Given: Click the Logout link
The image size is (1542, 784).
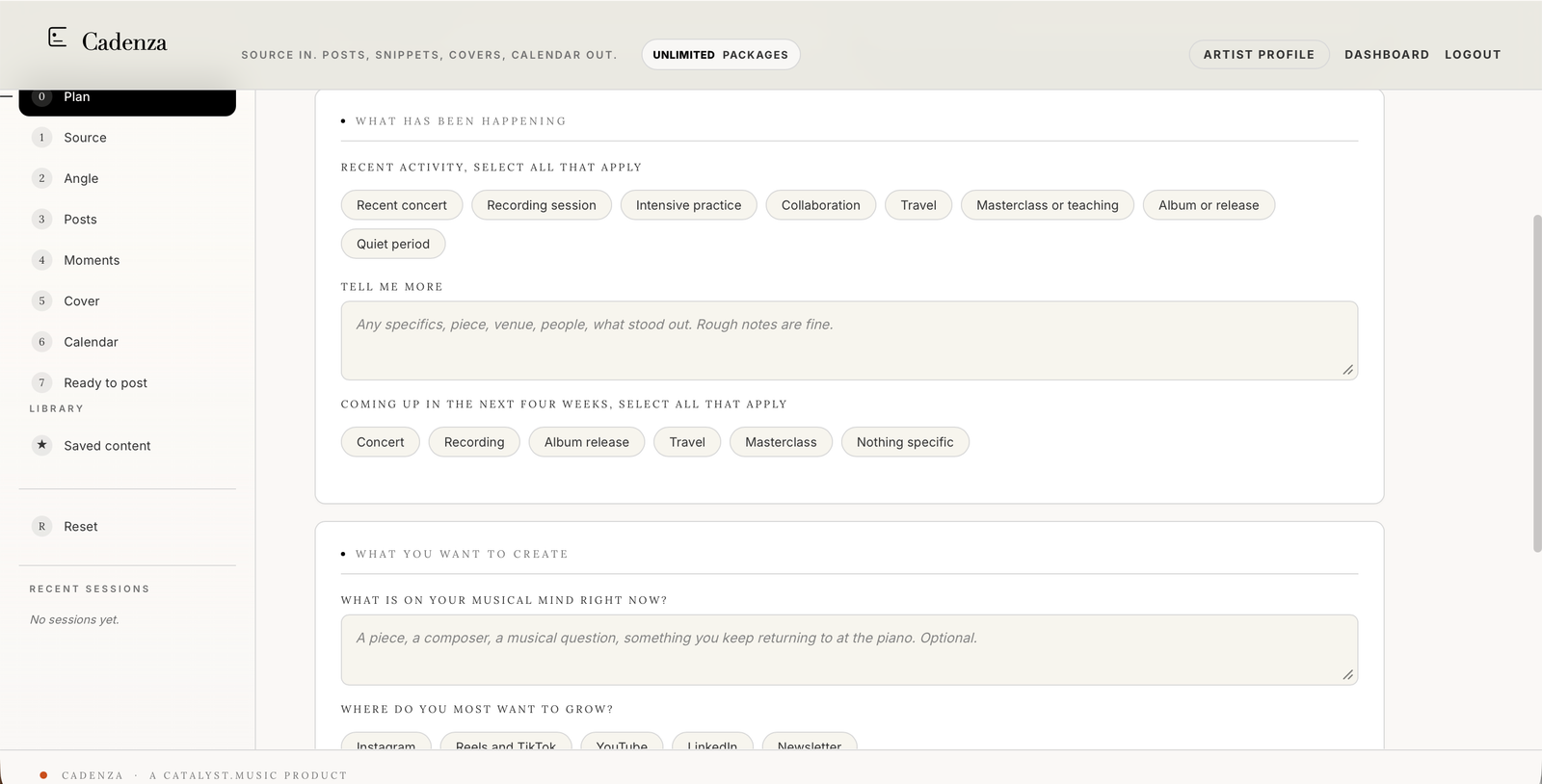Looking at the screenshot, I should coord(1473,55).
